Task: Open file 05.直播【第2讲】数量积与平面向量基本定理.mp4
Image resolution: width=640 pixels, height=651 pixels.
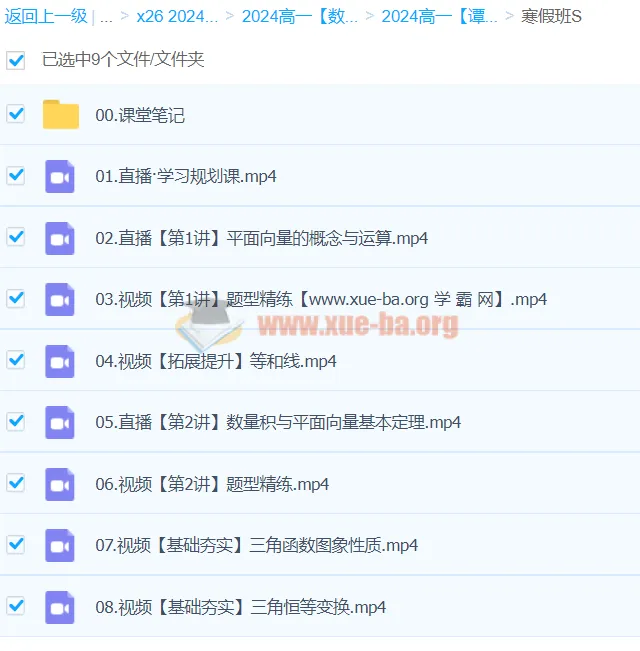Action: click(278, 422)
